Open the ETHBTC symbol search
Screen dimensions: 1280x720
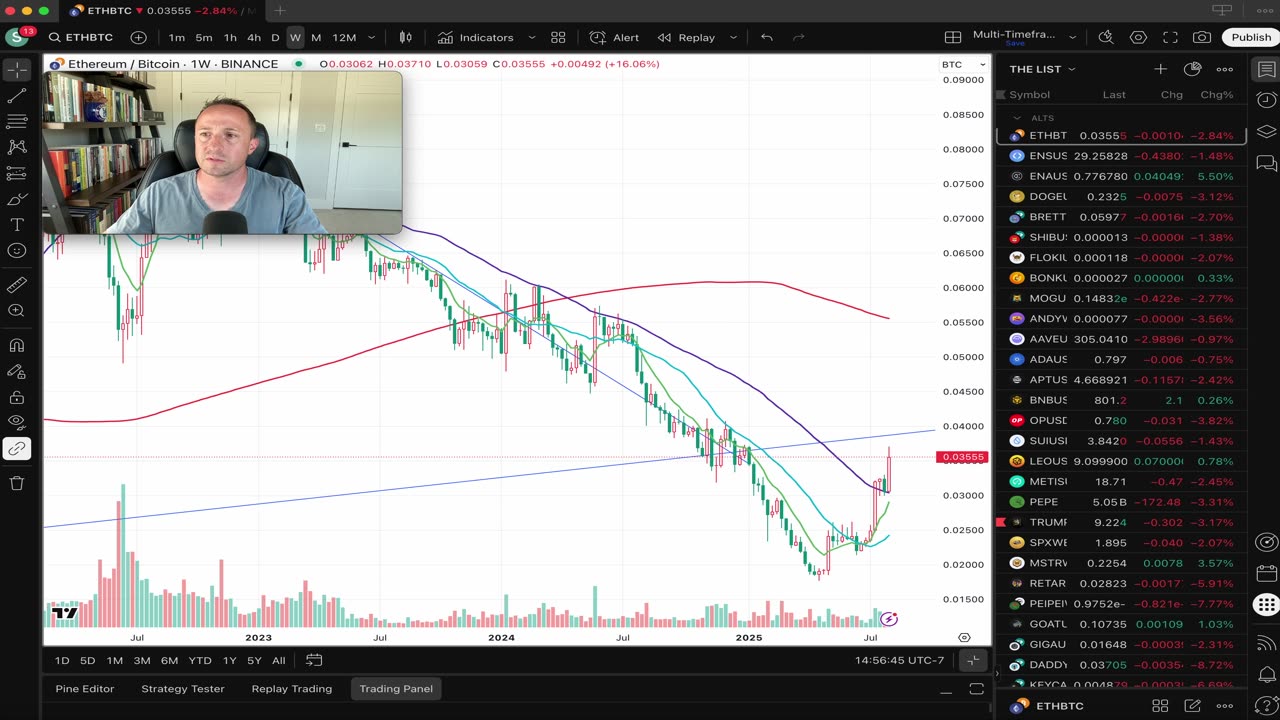coord(81,37)
